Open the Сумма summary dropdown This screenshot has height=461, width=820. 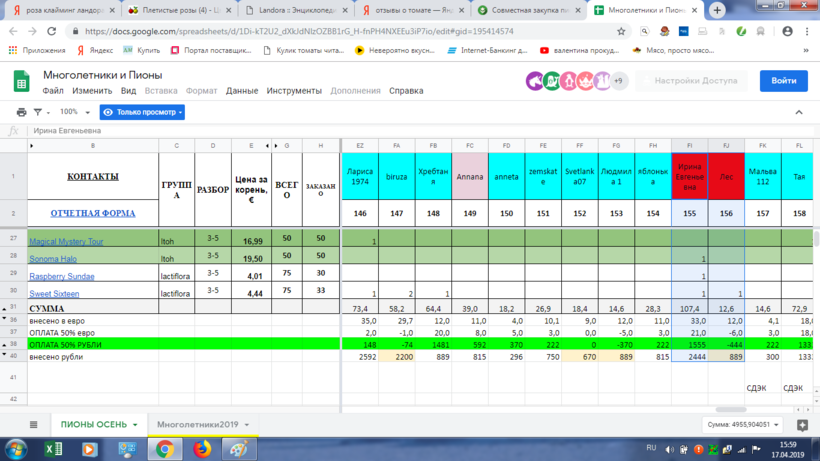(743, 425)
